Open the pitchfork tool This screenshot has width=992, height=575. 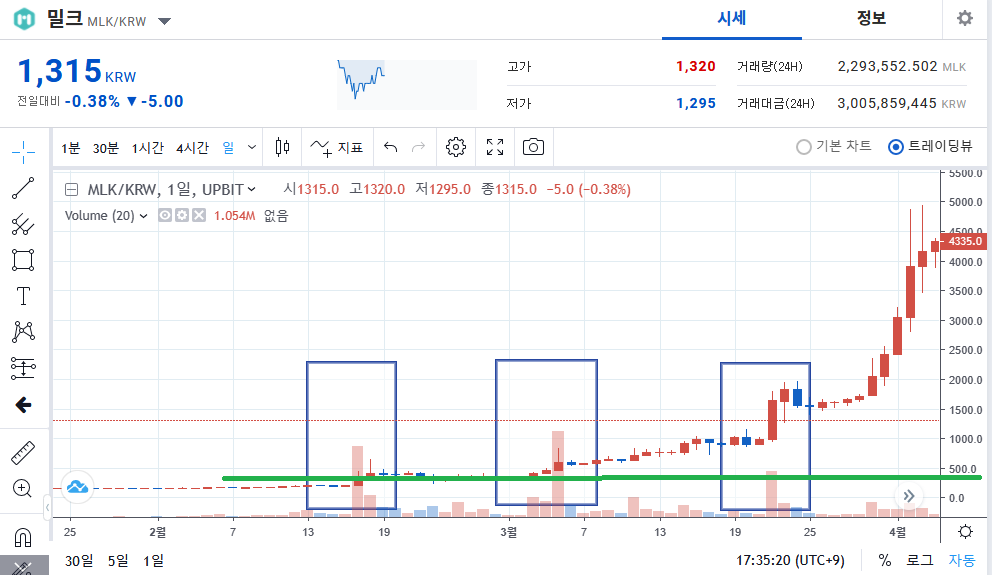click(23, 224)
